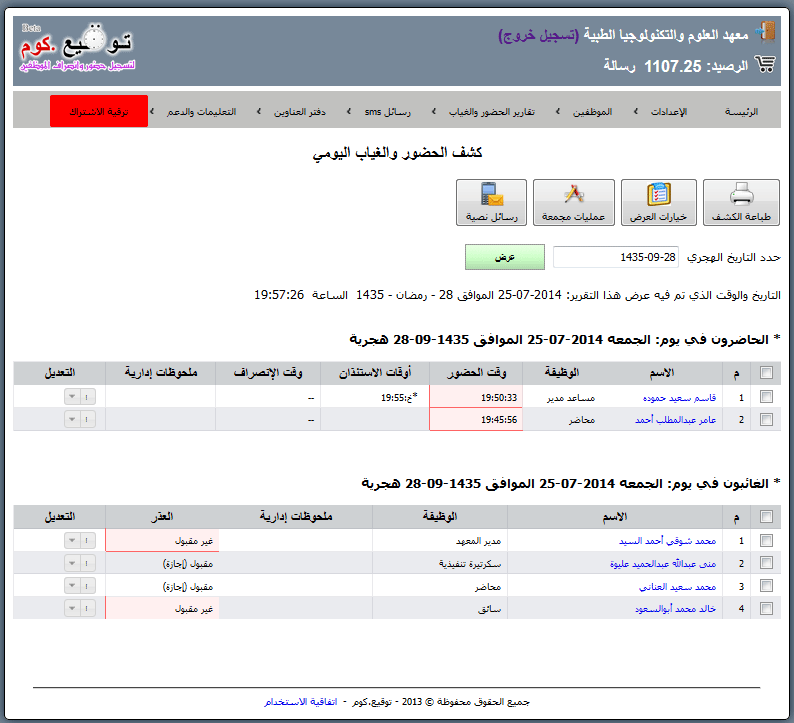Screen dimensions: 794x723
Task: Open رسائل sms menu
Action: pos(388,112)
